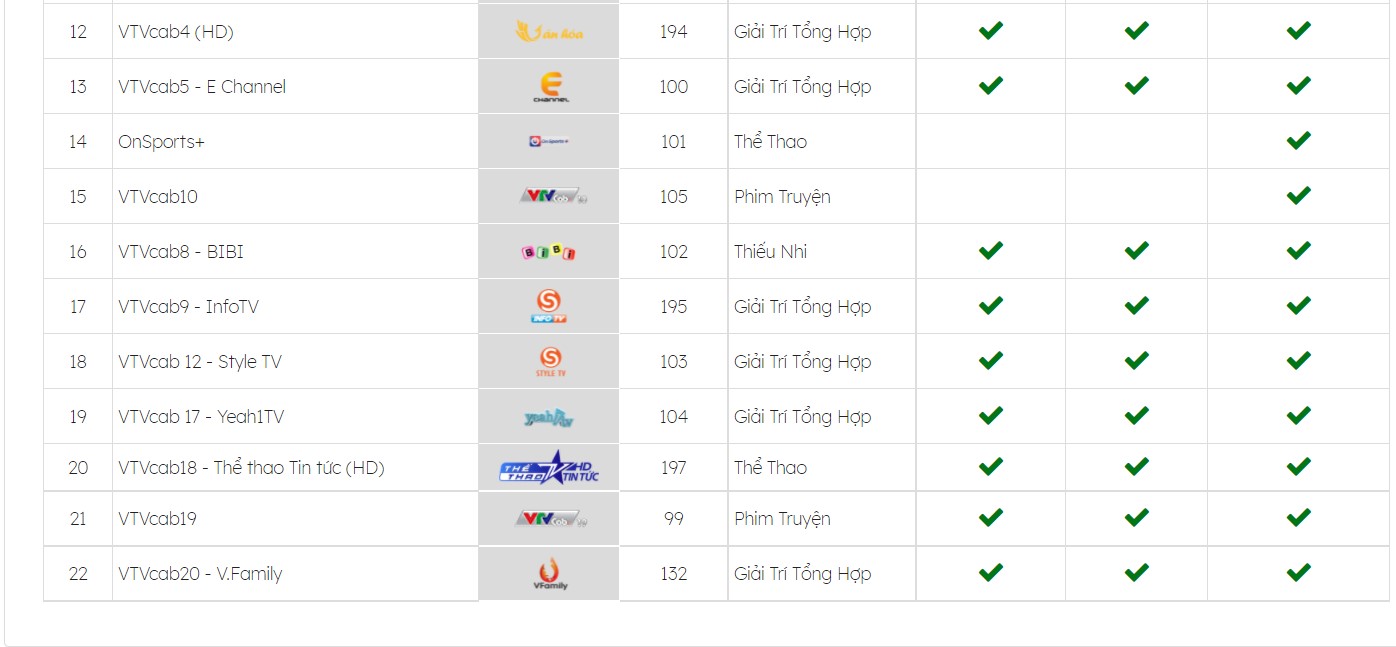1396x647 pixels.
Task: Click the Yeah1TV channel logo
Action: coord(549,417)
